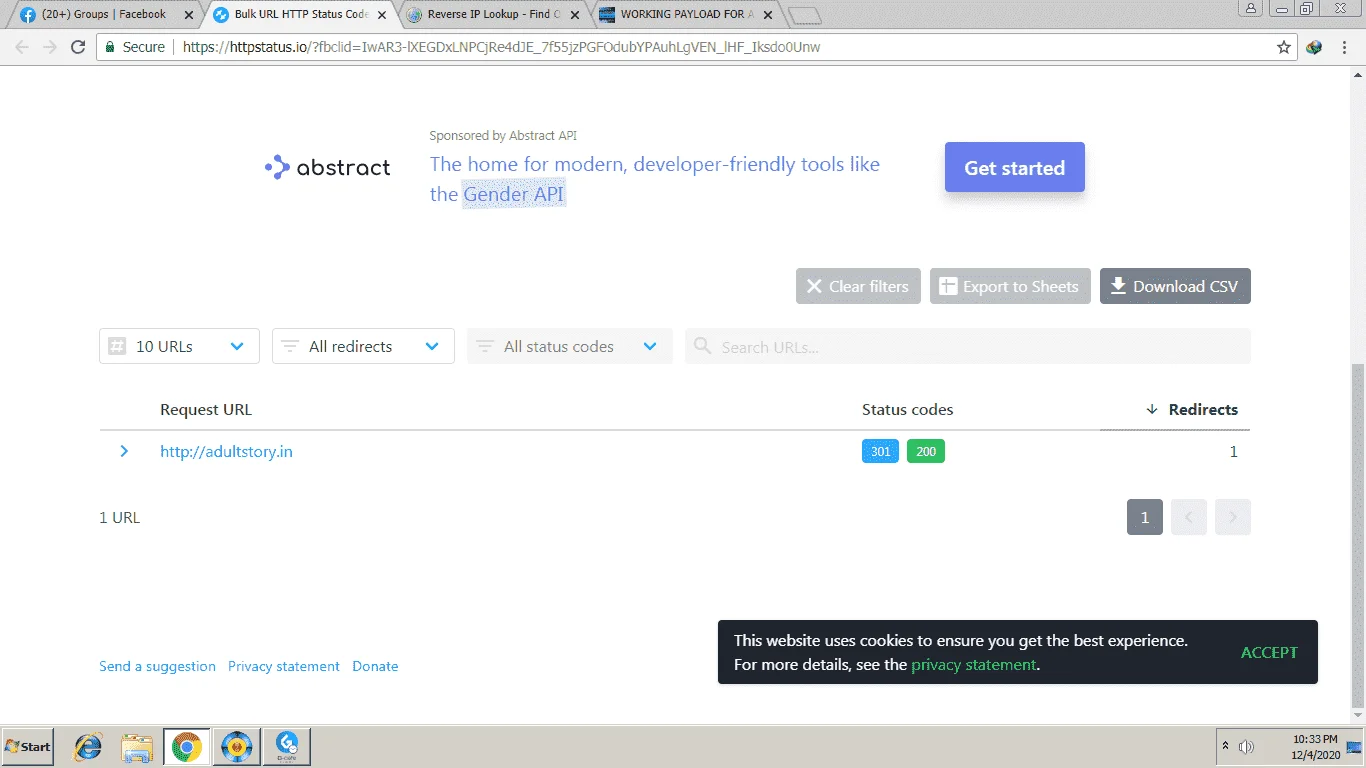Click the Request URL column header
The width and height of the screenshot is (1366, 768).
click(206, 409)
